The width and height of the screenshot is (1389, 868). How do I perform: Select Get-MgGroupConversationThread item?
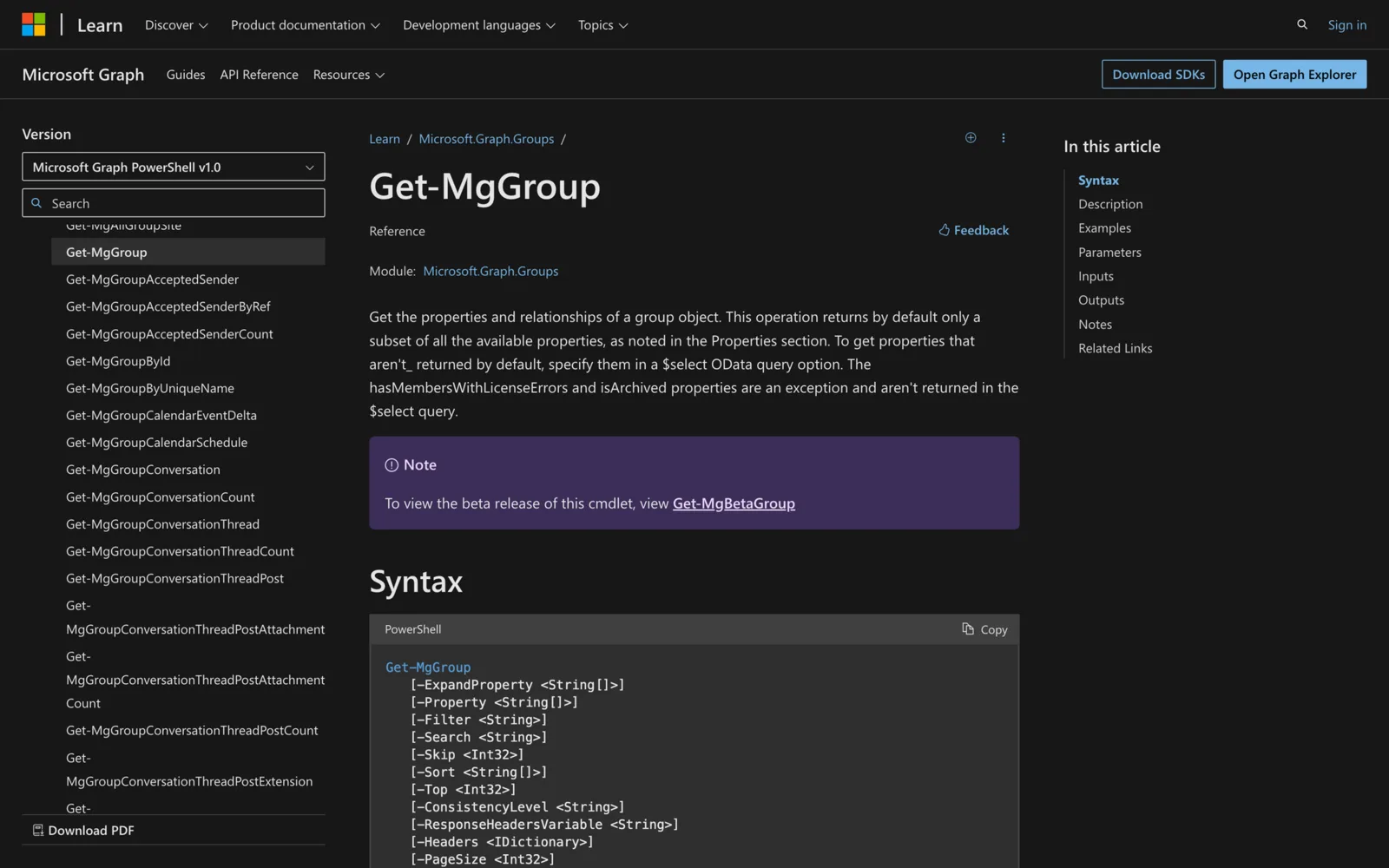click(x=162, y=524)
